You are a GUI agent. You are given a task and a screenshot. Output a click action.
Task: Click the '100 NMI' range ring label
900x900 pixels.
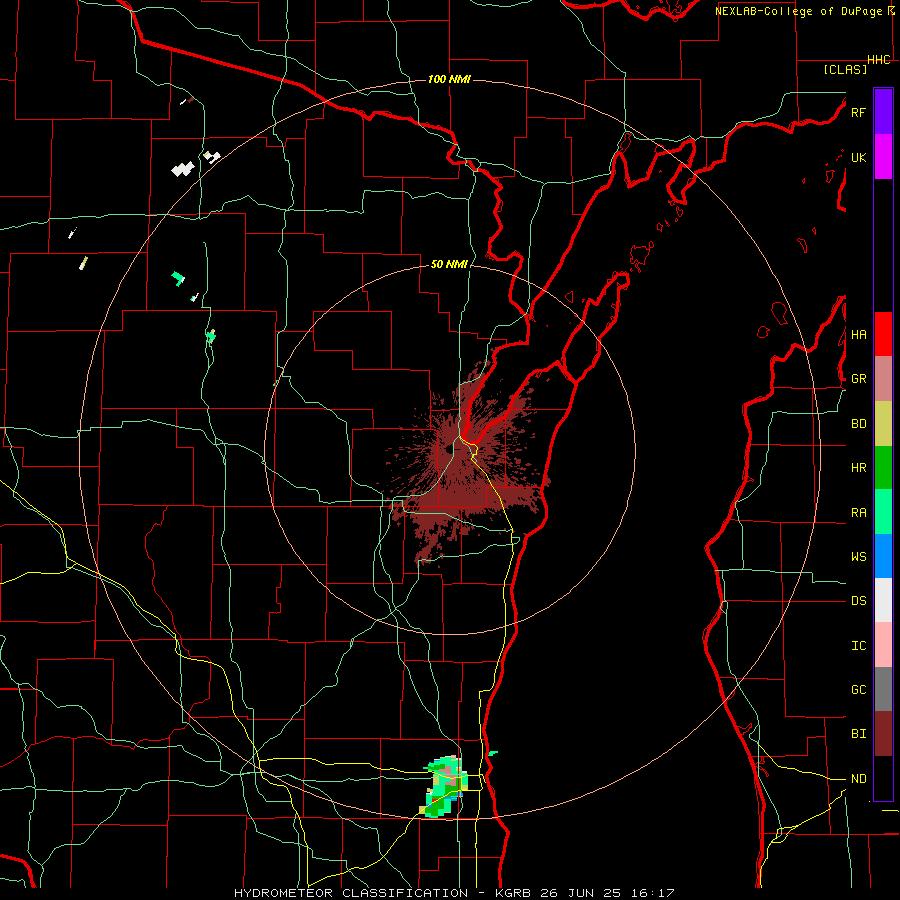449,79
